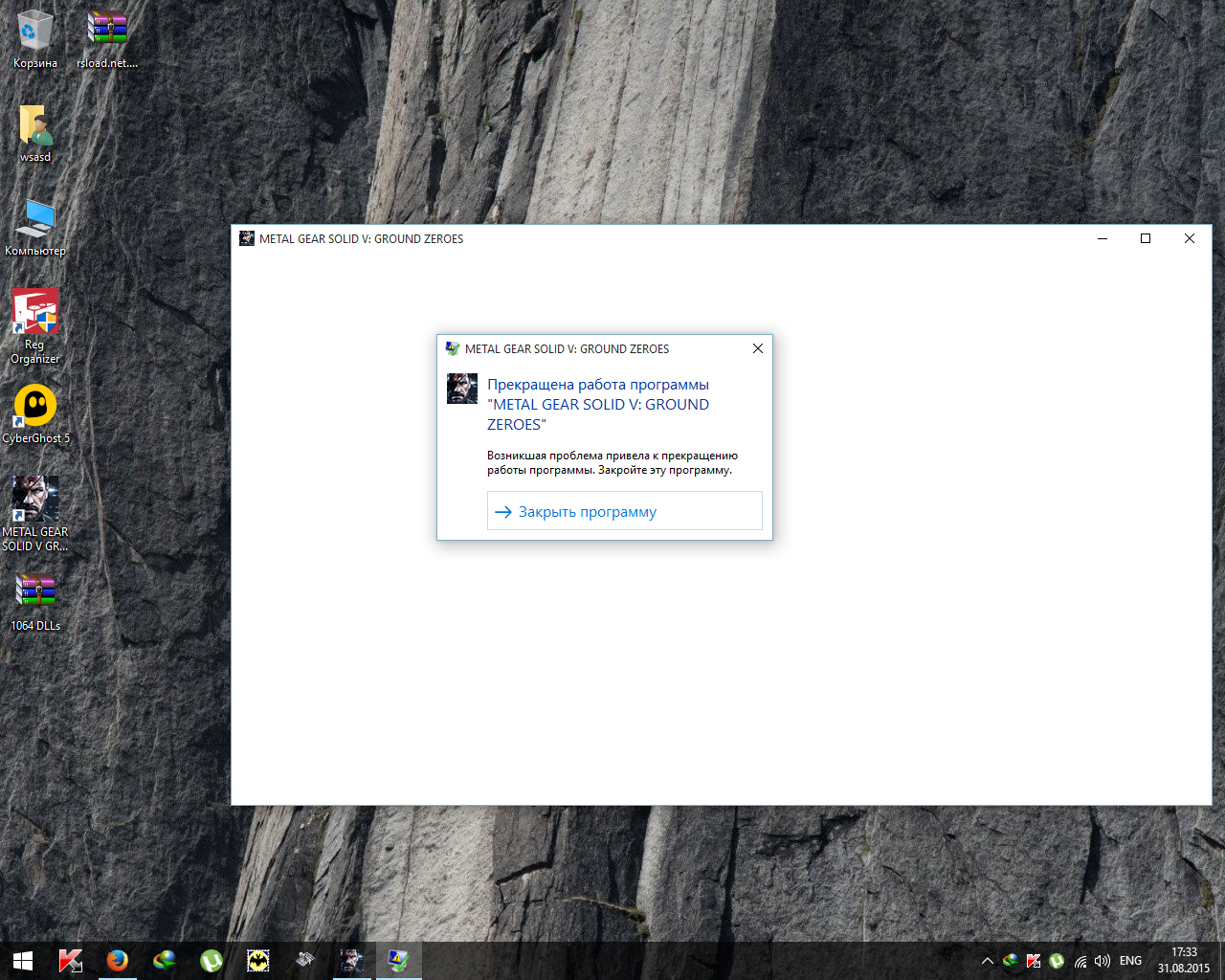Switch to Metal Gear Solid taskbar button
1225x980 pixels.
[x=351, y=961]
